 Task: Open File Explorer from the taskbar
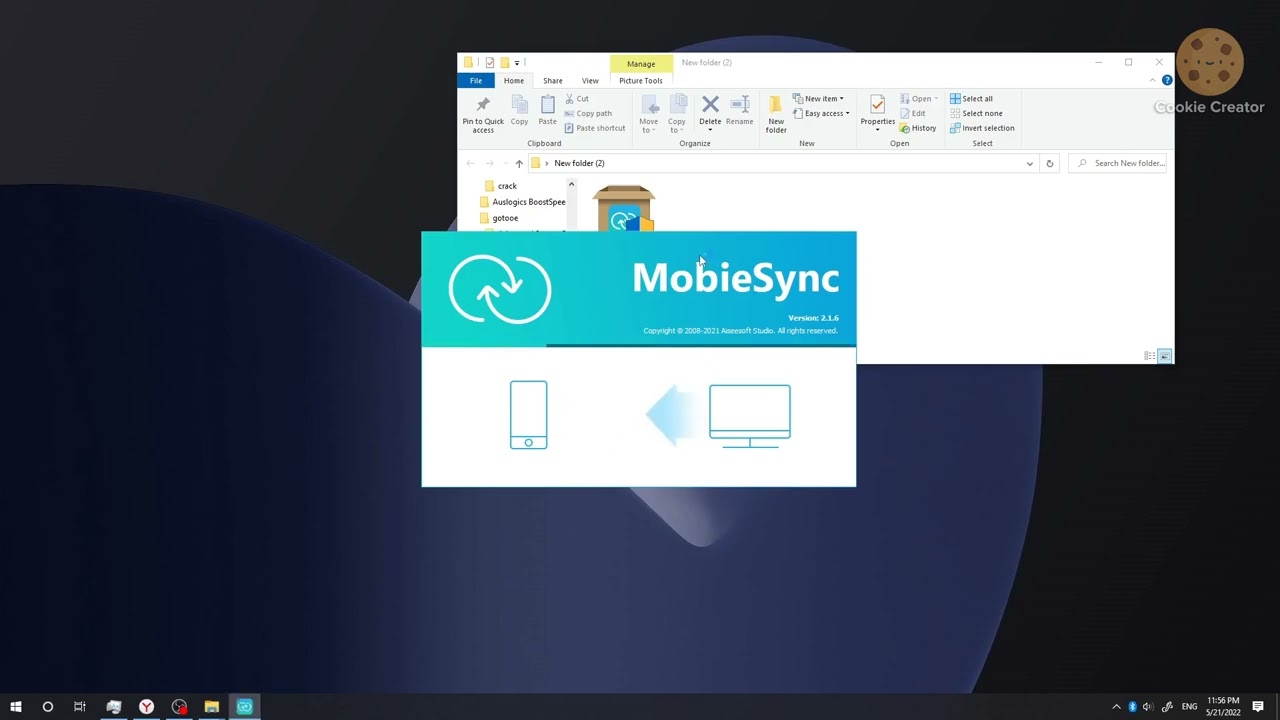pos(212,707)
